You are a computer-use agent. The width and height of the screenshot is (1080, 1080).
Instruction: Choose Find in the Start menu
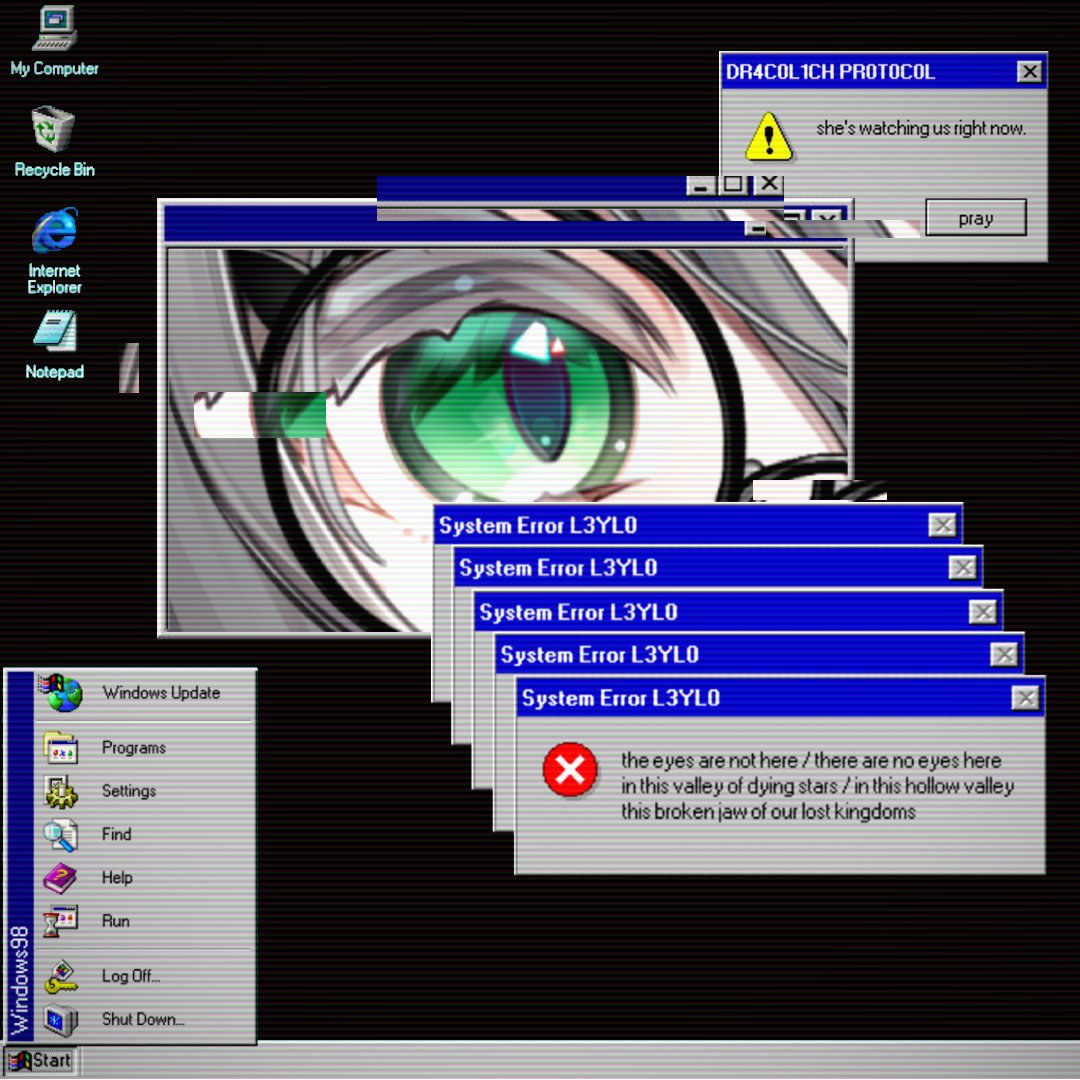146,835
